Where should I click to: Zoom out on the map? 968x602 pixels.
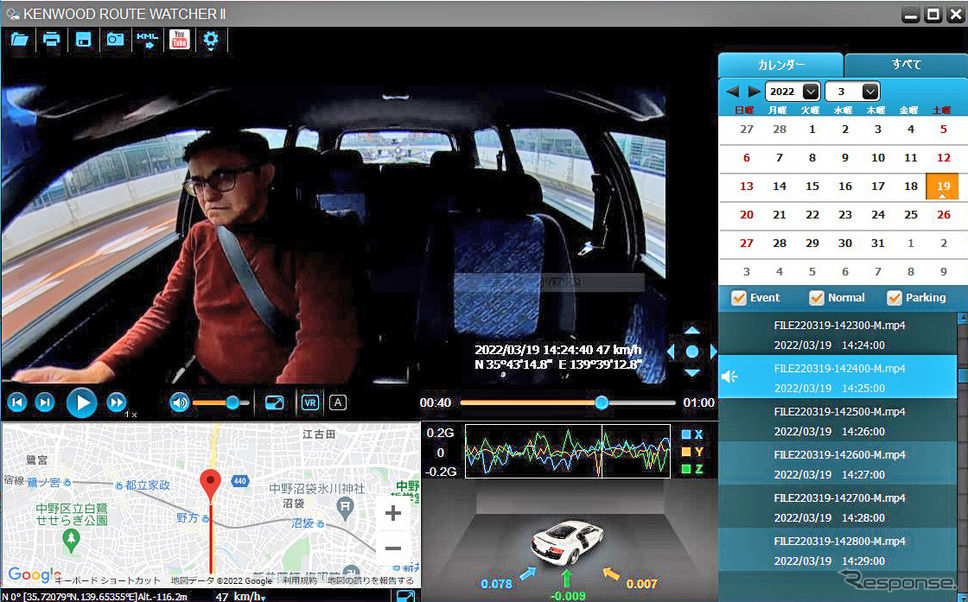(x=393, y=548)
